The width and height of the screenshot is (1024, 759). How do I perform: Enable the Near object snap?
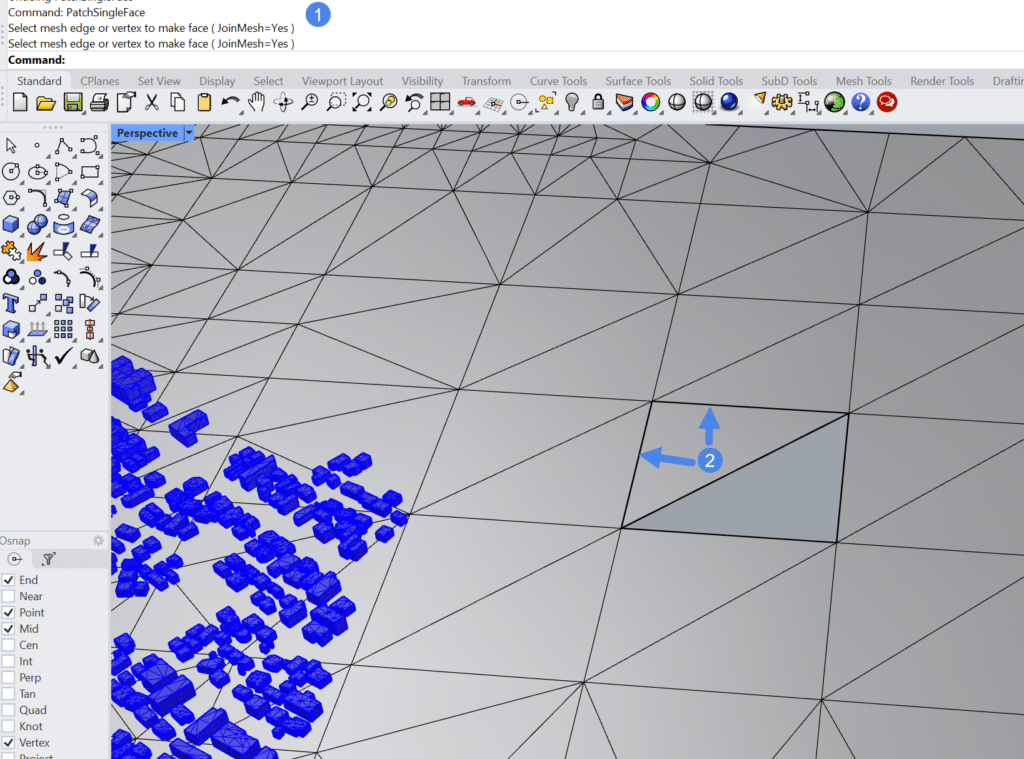pos(9,596)
